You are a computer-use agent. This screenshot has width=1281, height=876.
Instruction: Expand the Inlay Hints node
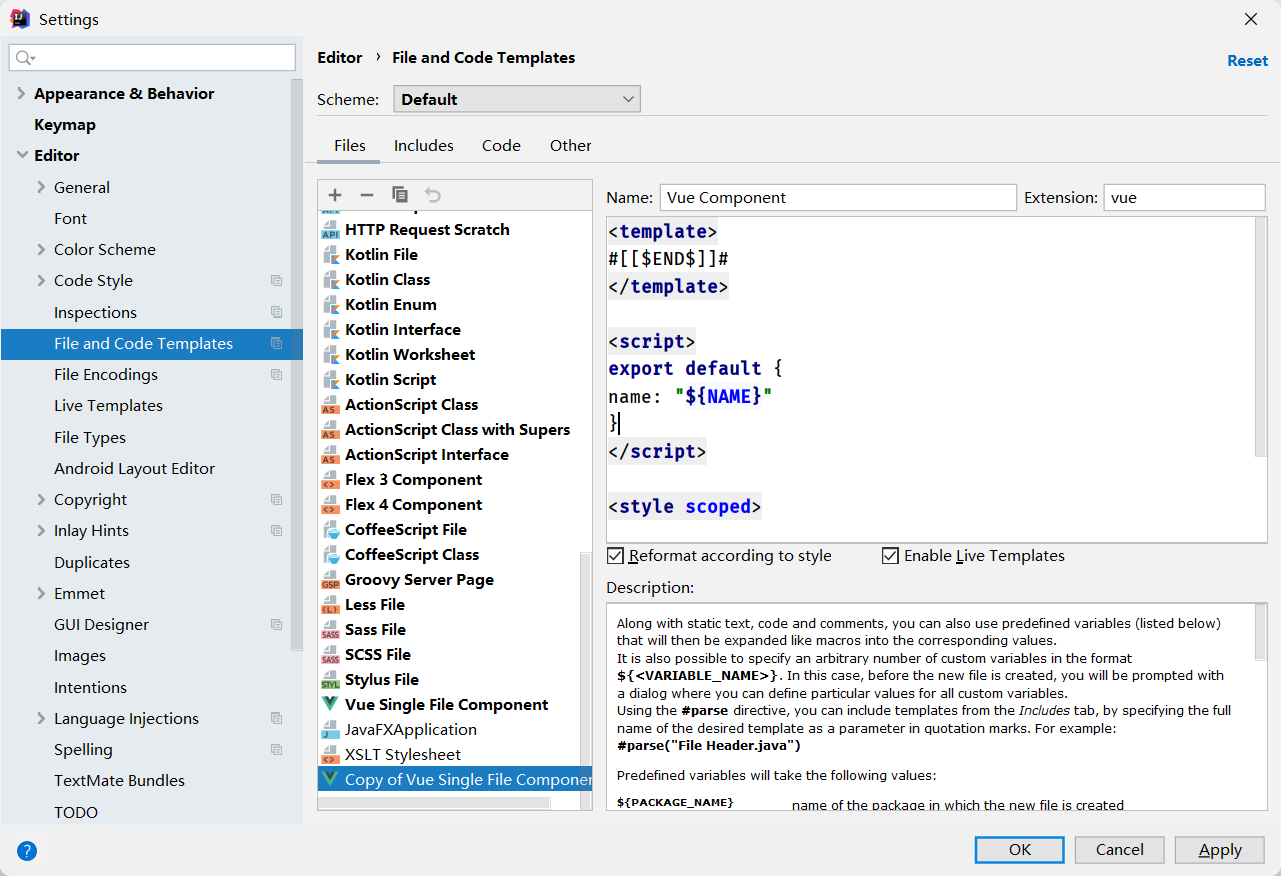coord(41,531)
